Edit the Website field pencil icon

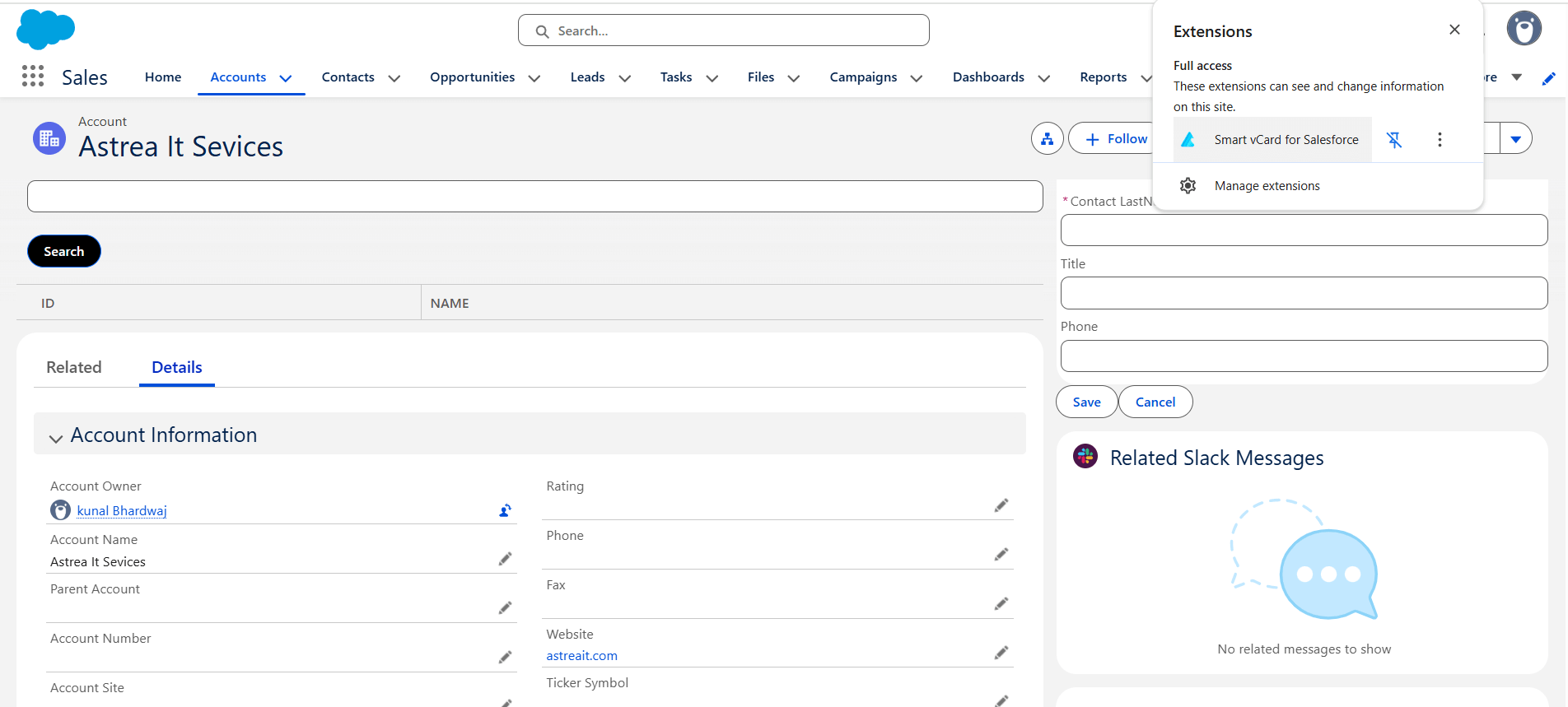point(1001,654)
